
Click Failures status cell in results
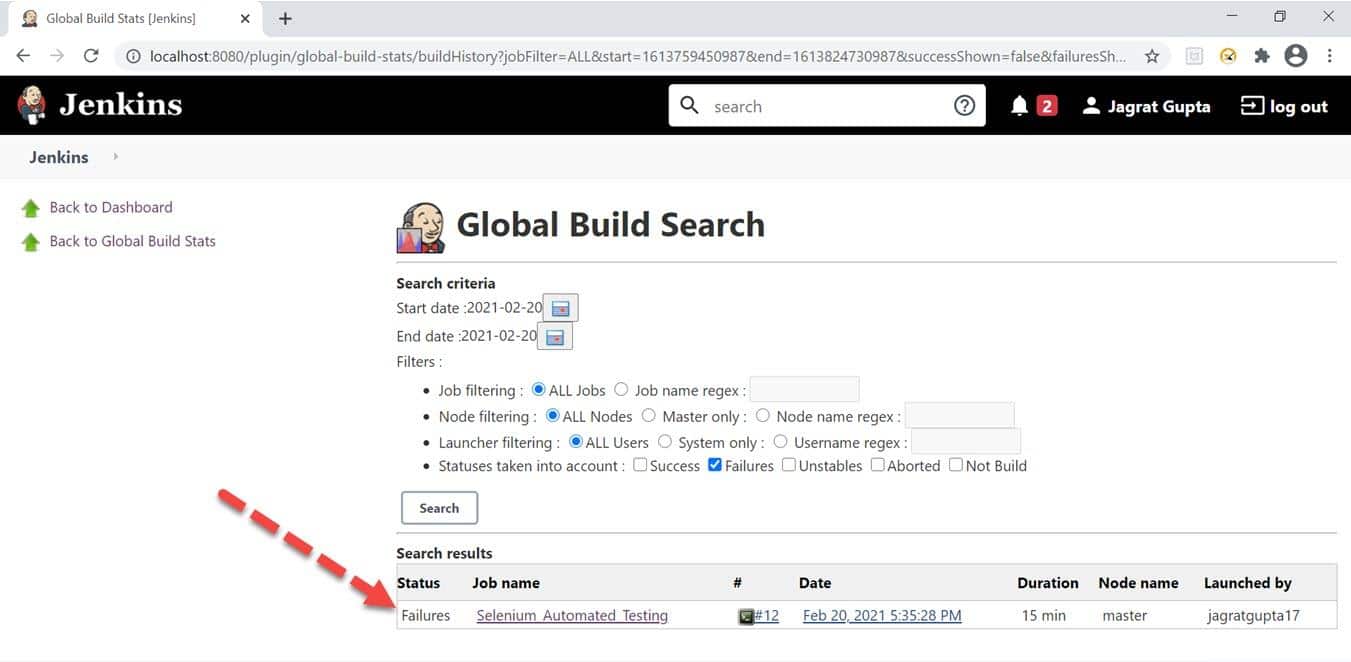pos(426,616)
